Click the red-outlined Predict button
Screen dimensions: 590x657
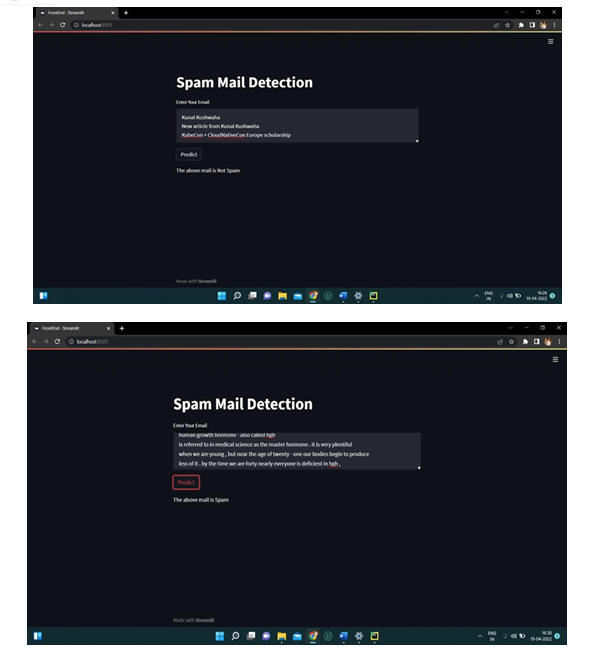click(186, 482)
